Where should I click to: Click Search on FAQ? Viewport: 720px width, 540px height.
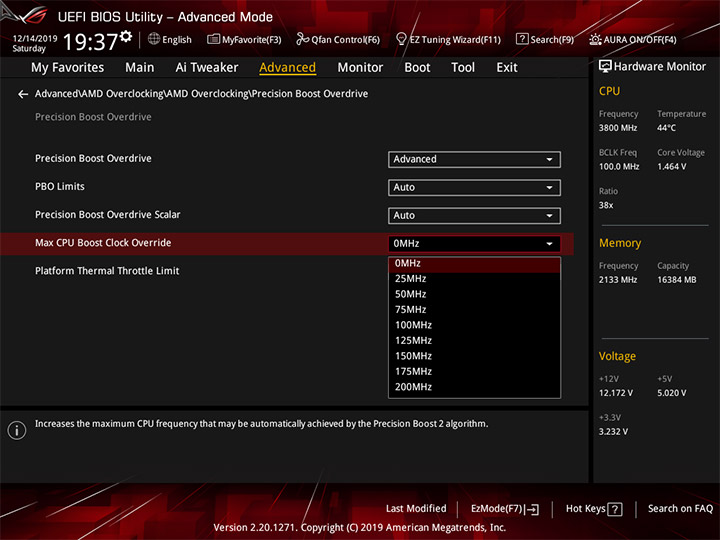(680, 509)
